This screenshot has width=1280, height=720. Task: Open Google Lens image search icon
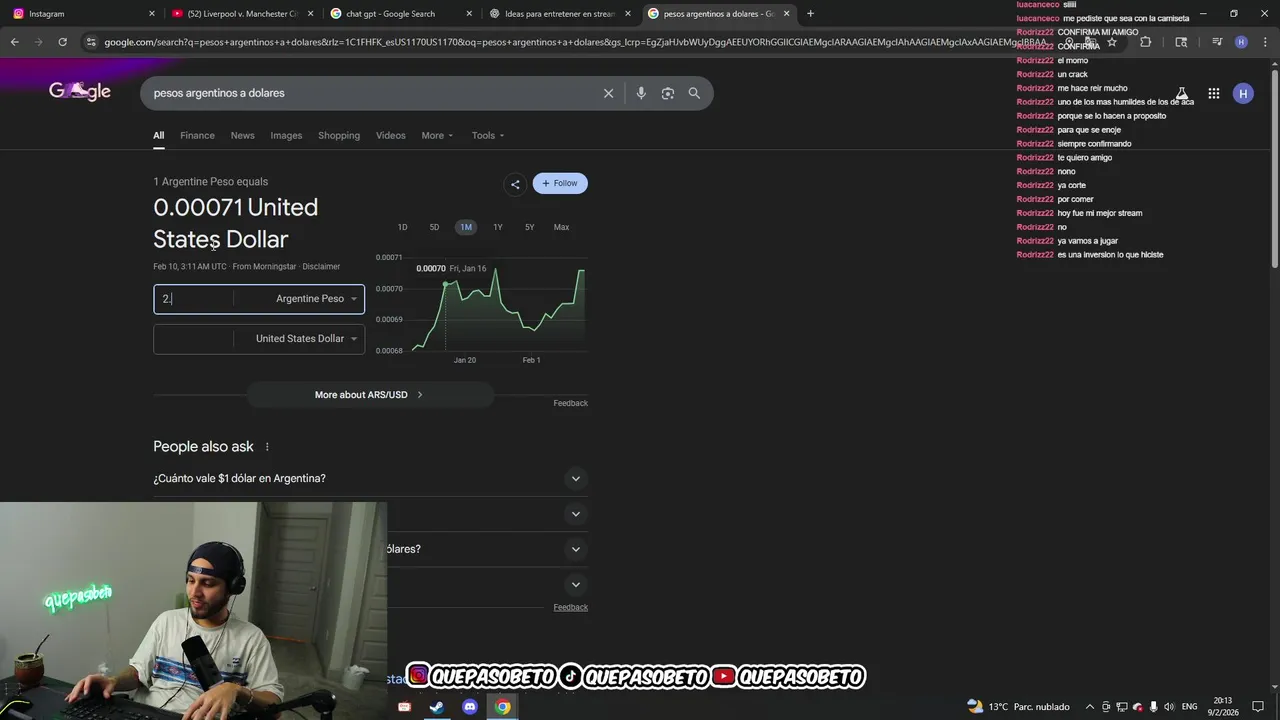tap(667, 93)
